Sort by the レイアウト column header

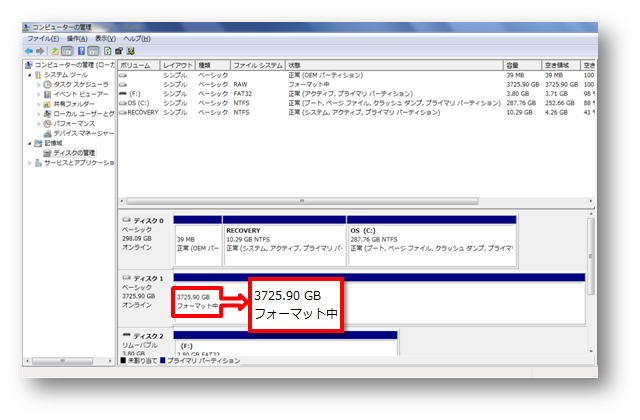[x=177, y=65]
